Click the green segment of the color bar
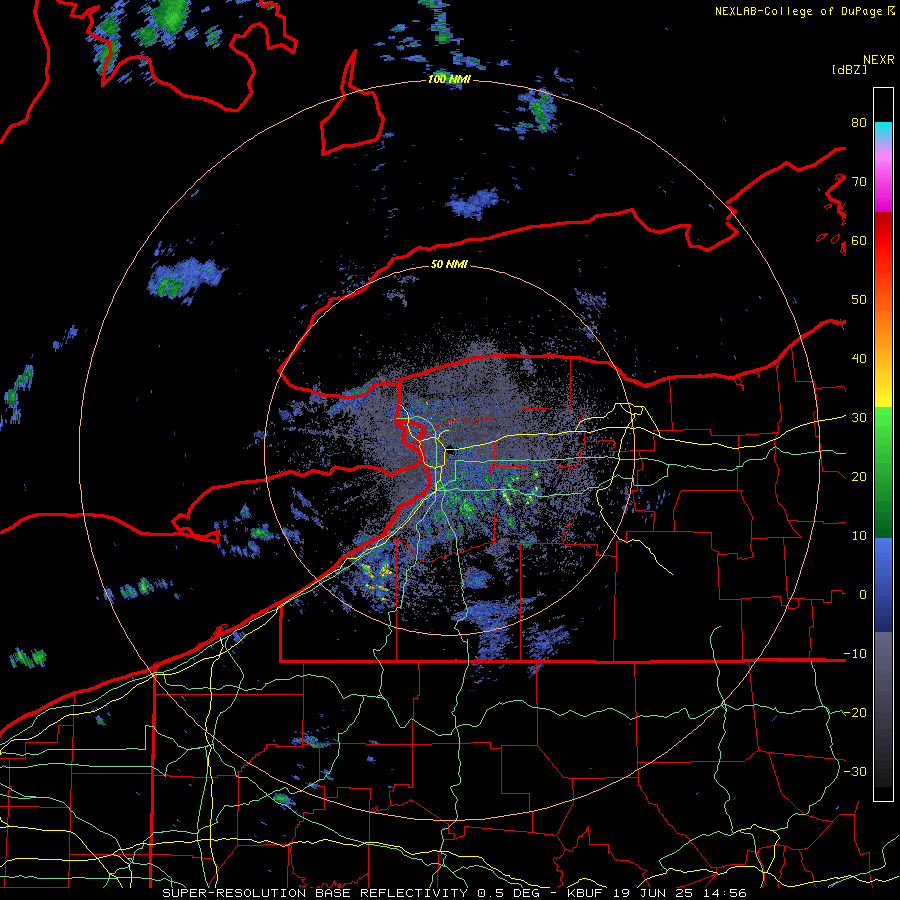Image resolution: width=900 pixels, height=900 pixels. tap(883, 472)
